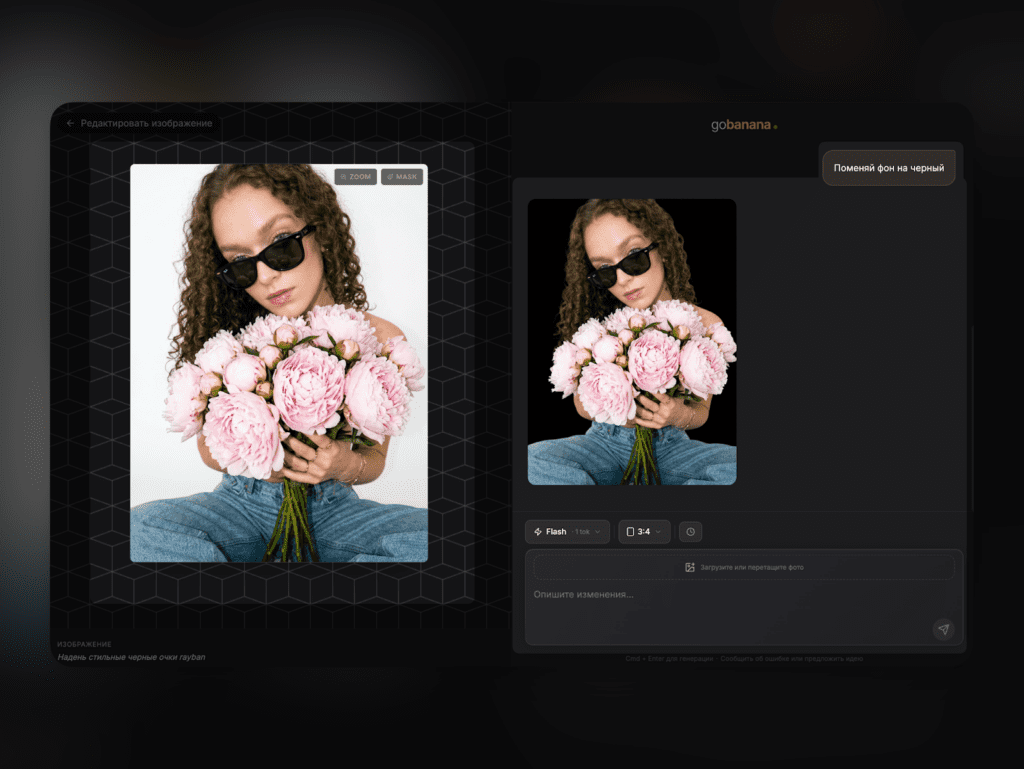Click the Редактировать изображение header title
Screen dimensions: 1024x769
pyautogui.click(x=146, y=123)
